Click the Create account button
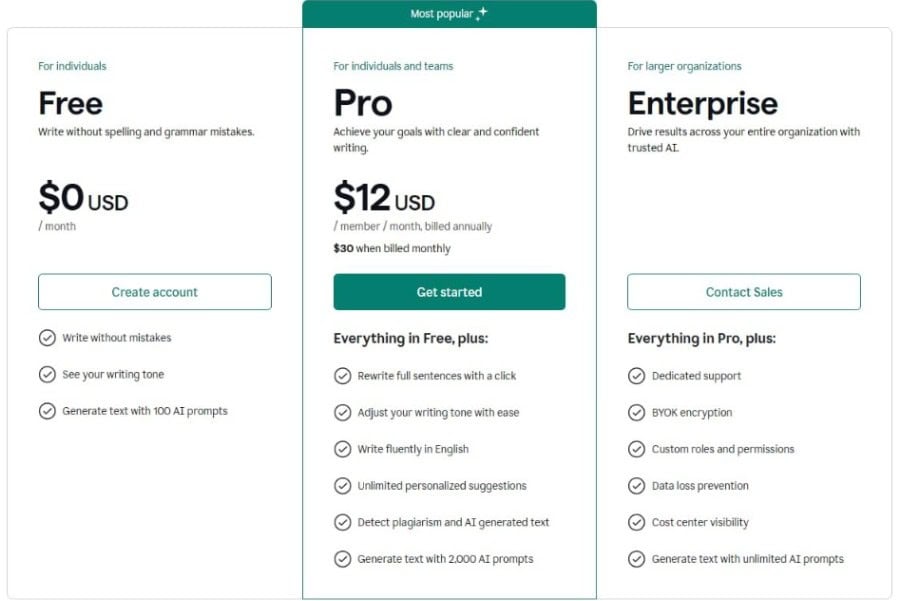The width and height of the screenshot is (898, 601). tap(154, 291)
